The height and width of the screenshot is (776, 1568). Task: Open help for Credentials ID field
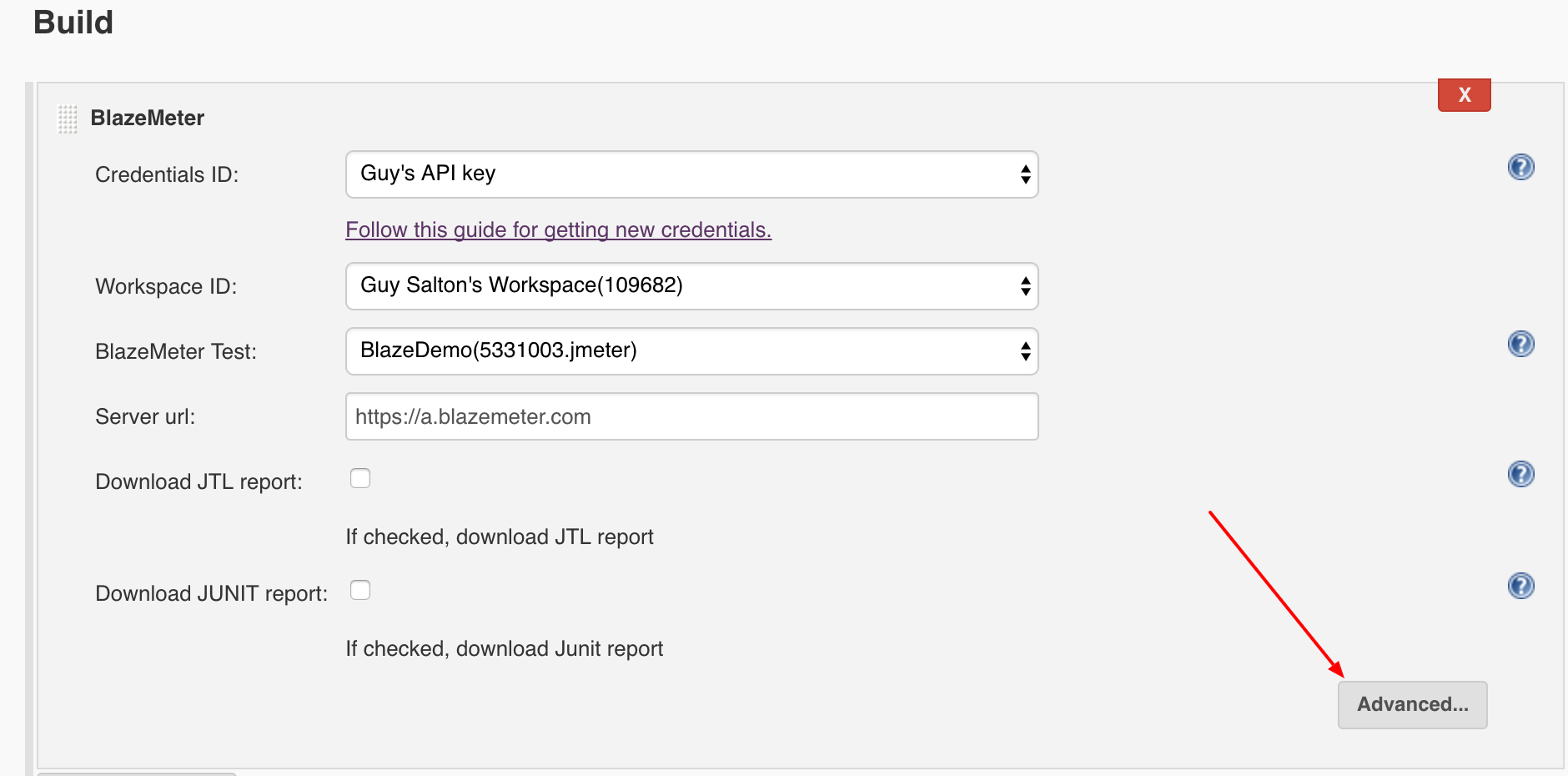pyautogui.click(x=1520, y=167)
